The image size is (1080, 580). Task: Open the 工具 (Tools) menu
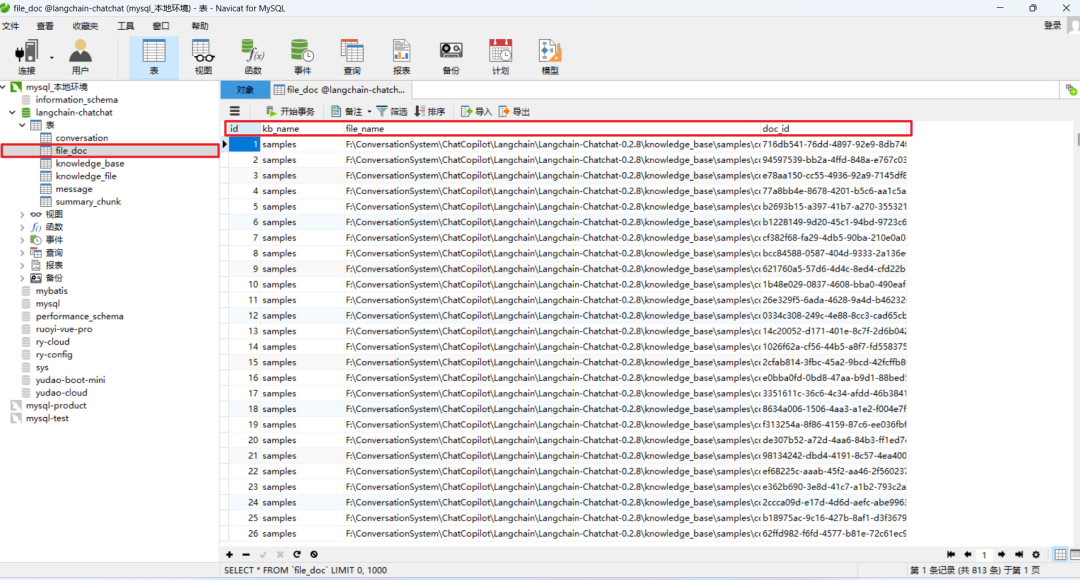coord(125,26)
